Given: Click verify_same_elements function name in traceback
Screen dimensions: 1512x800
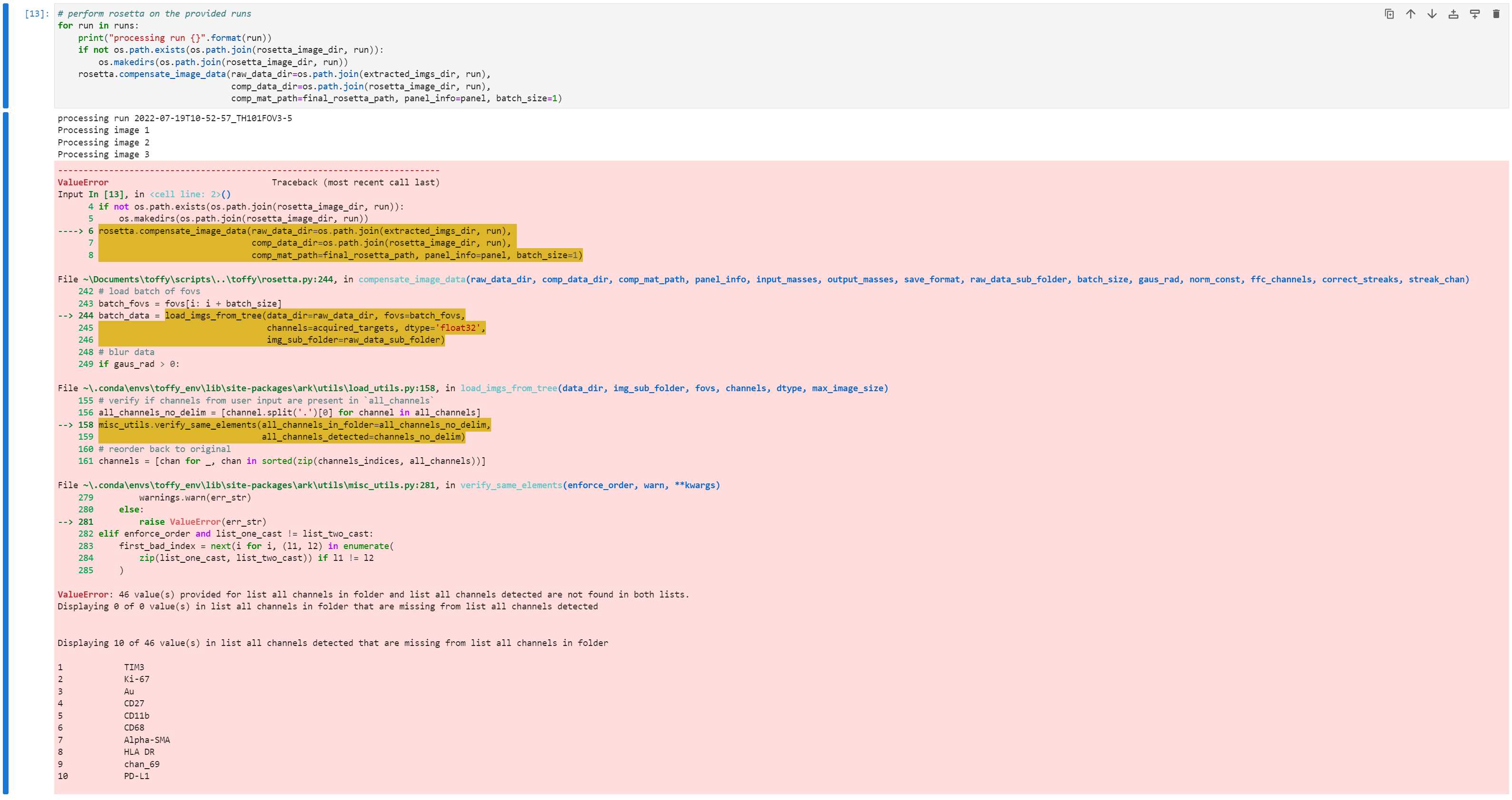Looking at the screenshot, I should point(511,485).
